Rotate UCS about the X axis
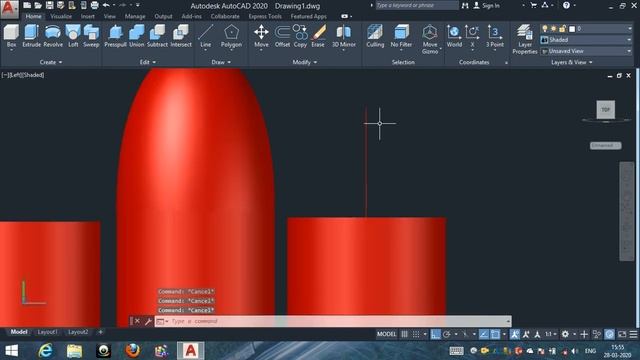 point(472,36)
